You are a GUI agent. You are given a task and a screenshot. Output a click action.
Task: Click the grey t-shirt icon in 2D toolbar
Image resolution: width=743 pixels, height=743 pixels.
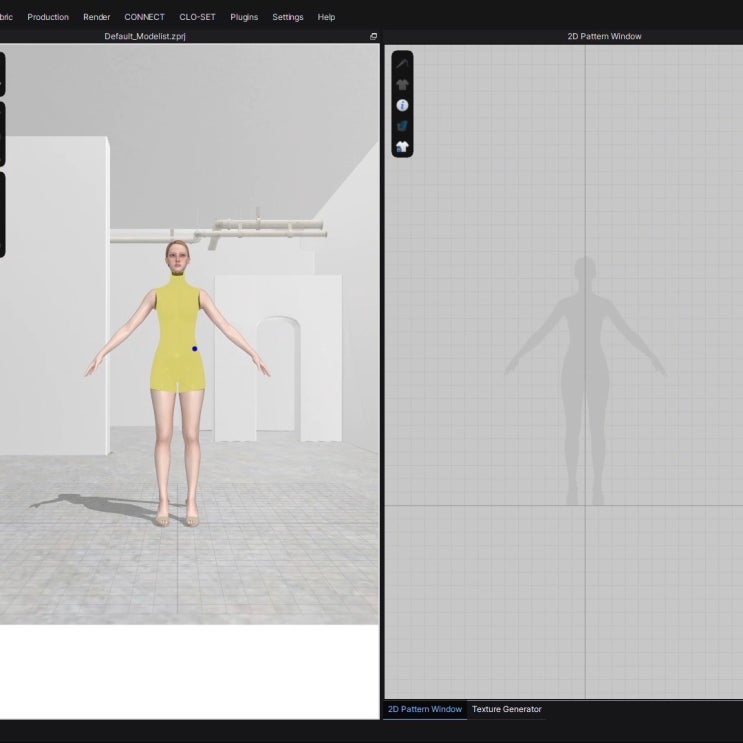pos(402,85)
